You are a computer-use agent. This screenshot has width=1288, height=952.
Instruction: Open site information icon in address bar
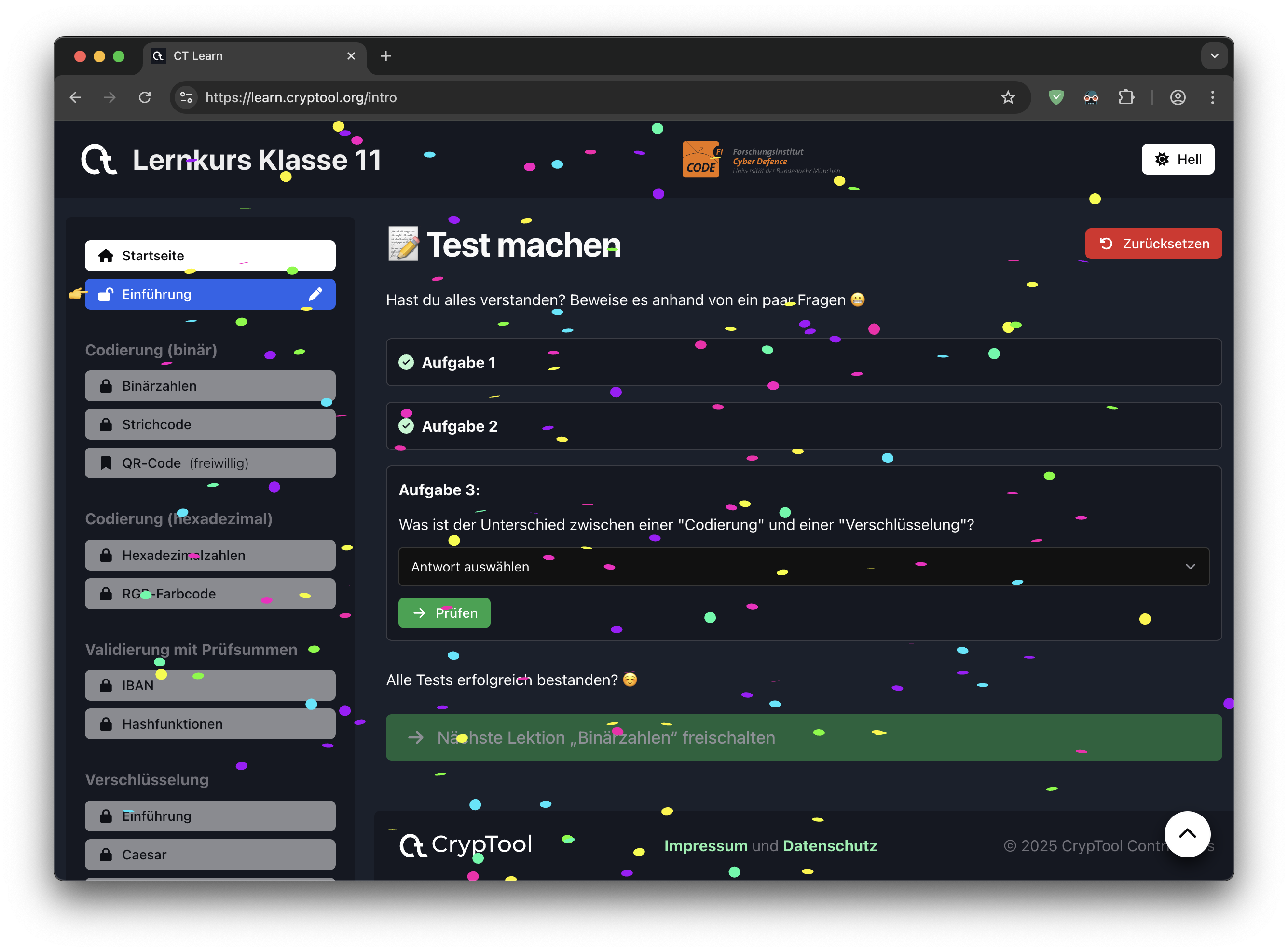pos(186,97)
